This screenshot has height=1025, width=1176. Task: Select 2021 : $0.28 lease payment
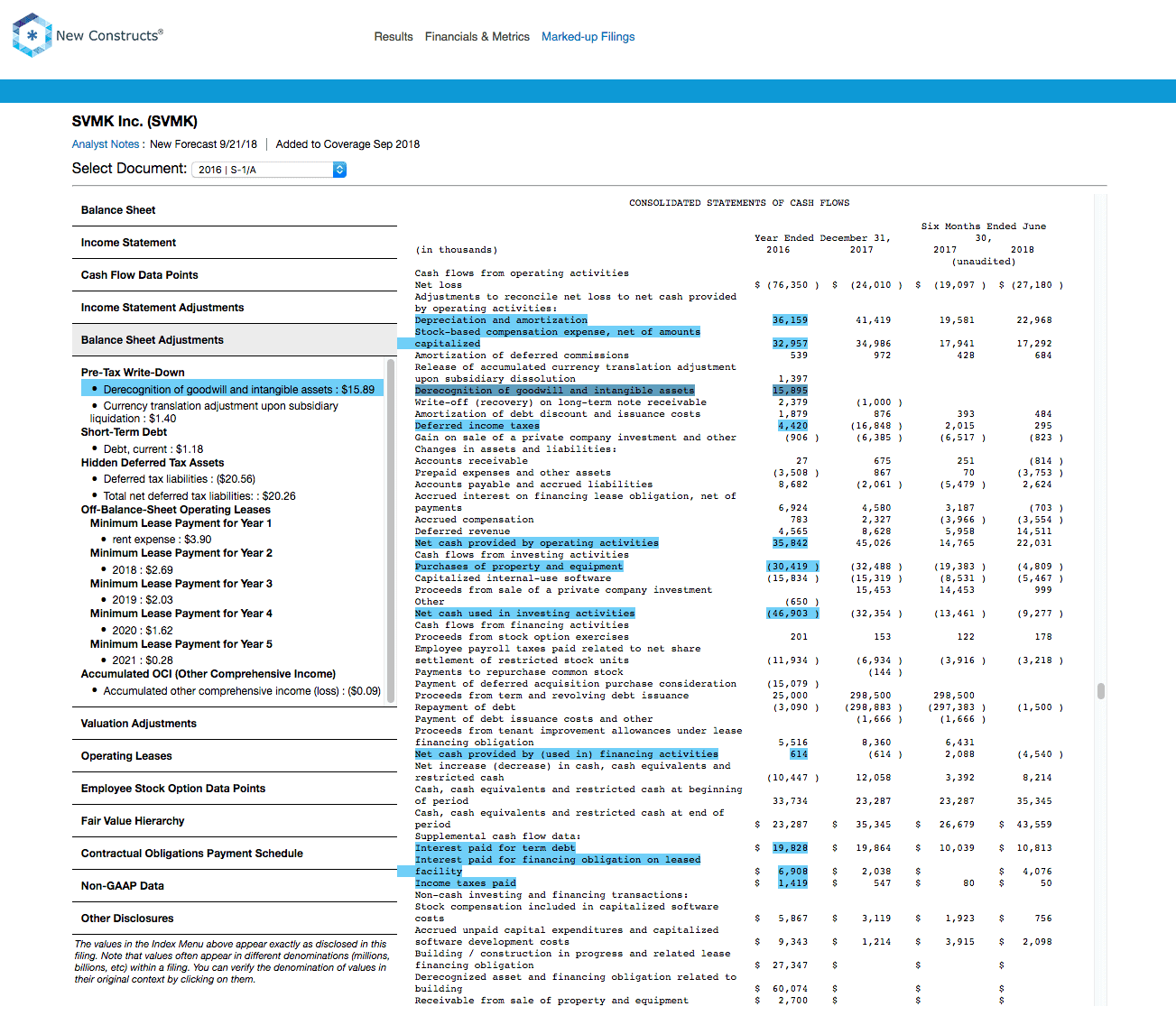[143, 660]
